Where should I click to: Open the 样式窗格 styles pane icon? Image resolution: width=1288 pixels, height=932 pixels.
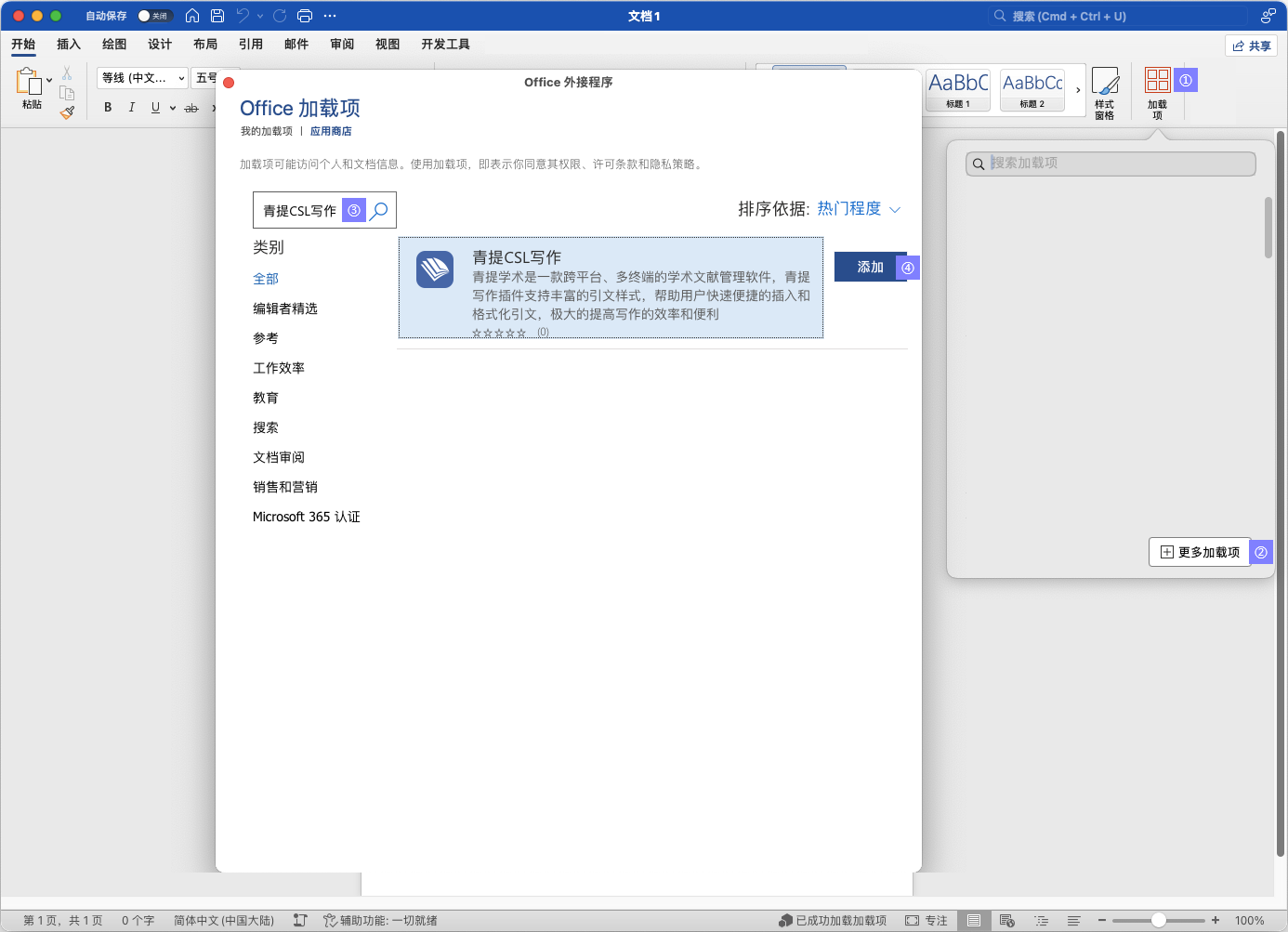tap(1104, 91)
